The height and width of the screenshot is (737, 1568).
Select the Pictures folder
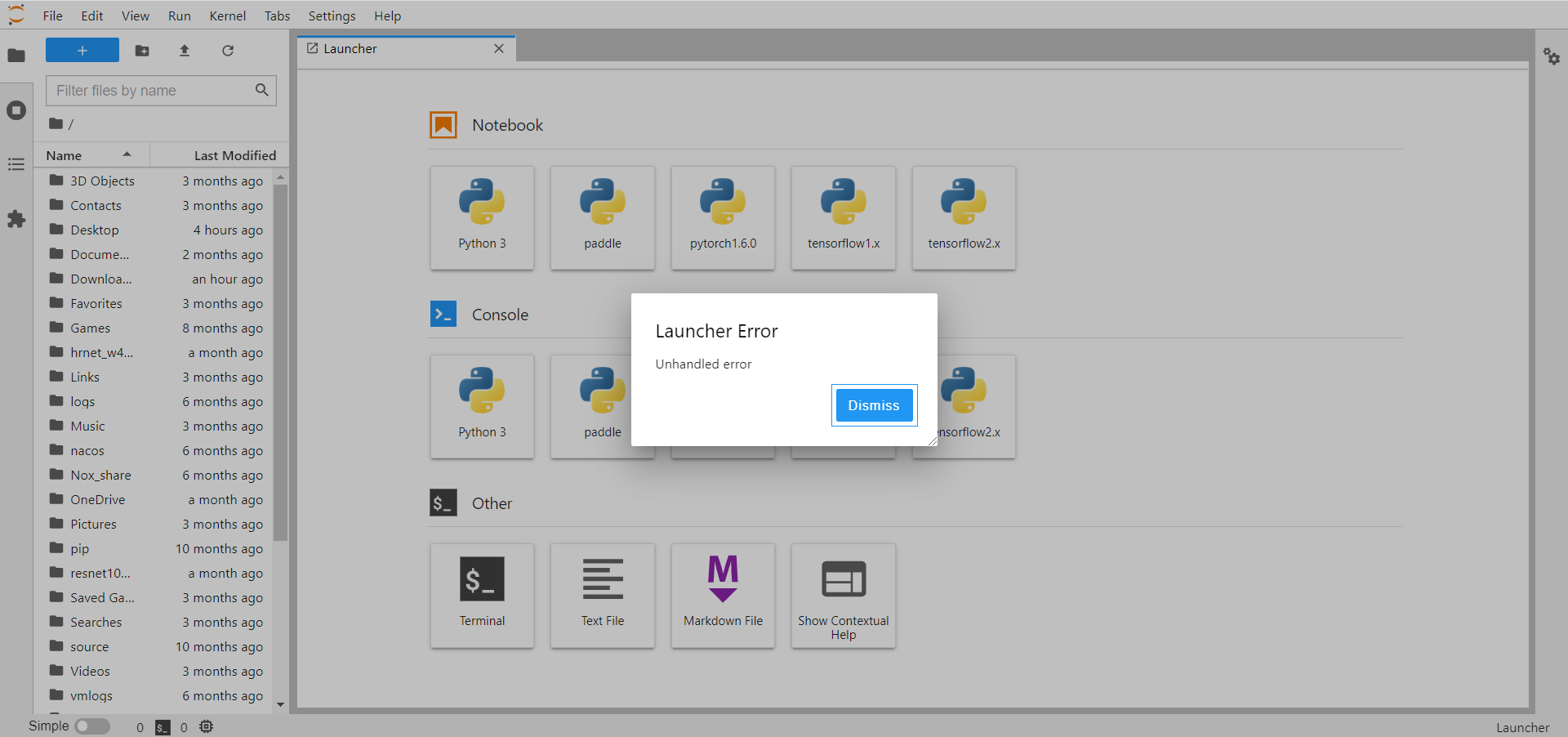tap(154, 524)
